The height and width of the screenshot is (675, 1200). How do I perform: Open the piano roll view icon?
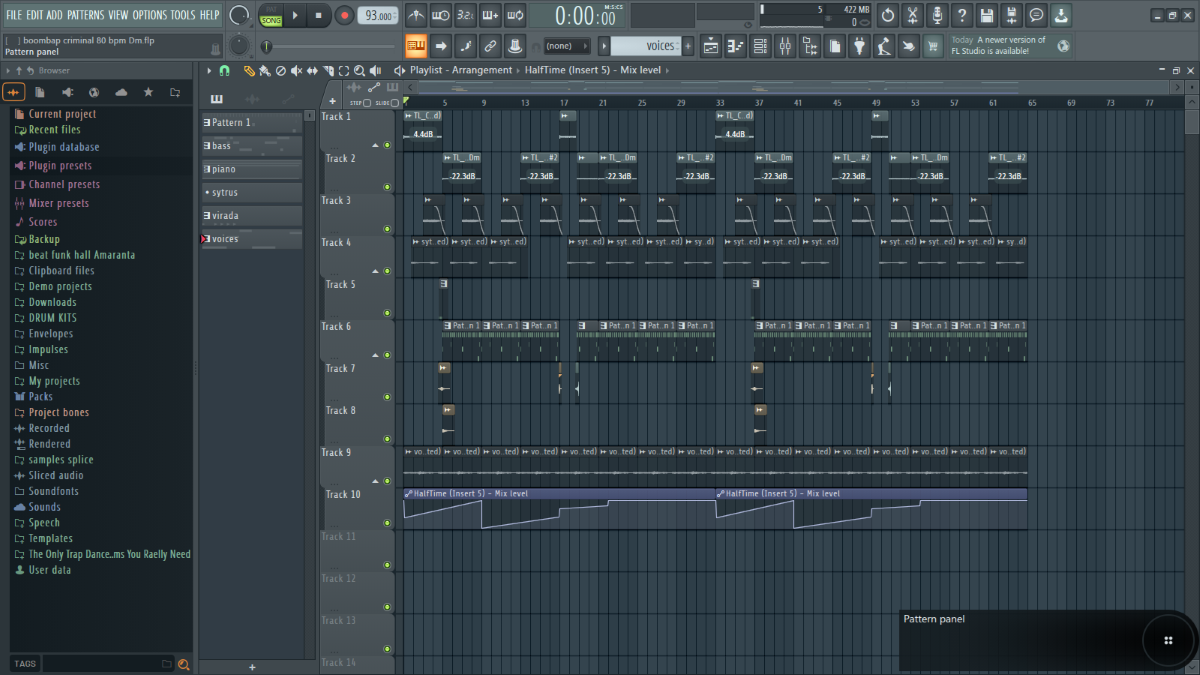tap(735, 46)
